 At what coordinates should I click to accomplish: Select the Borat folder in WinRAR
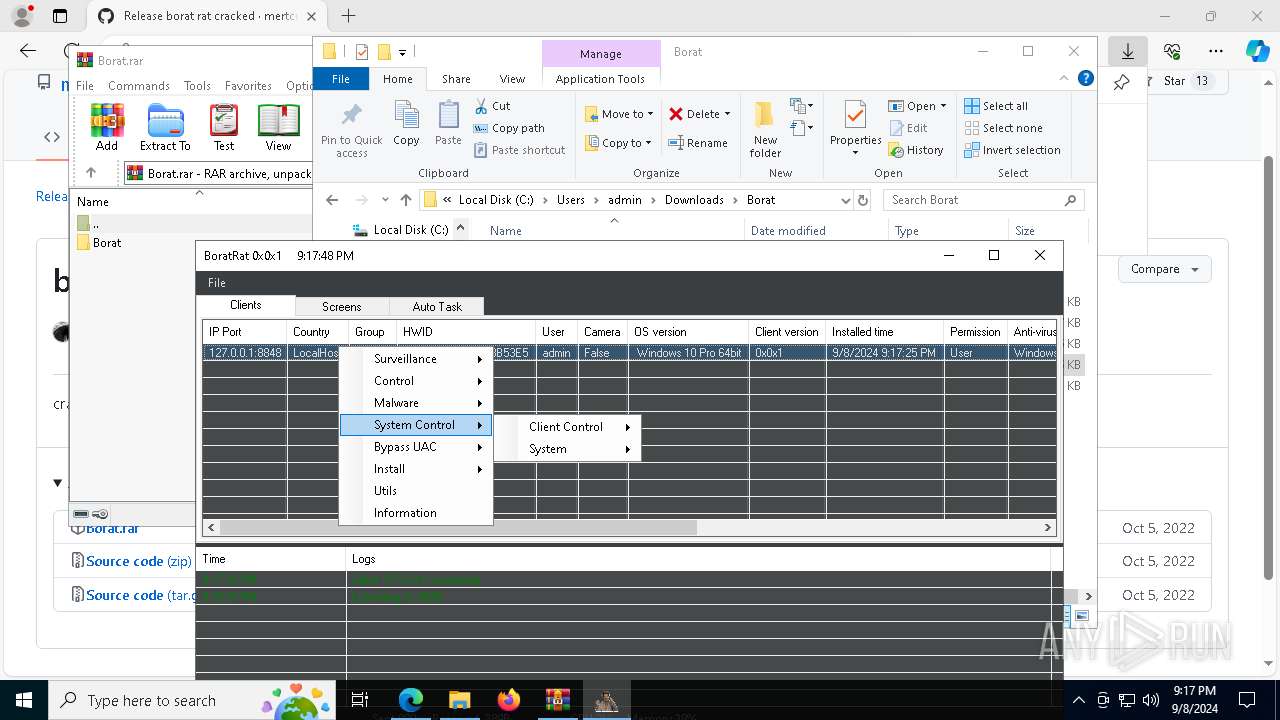[107, 243]
